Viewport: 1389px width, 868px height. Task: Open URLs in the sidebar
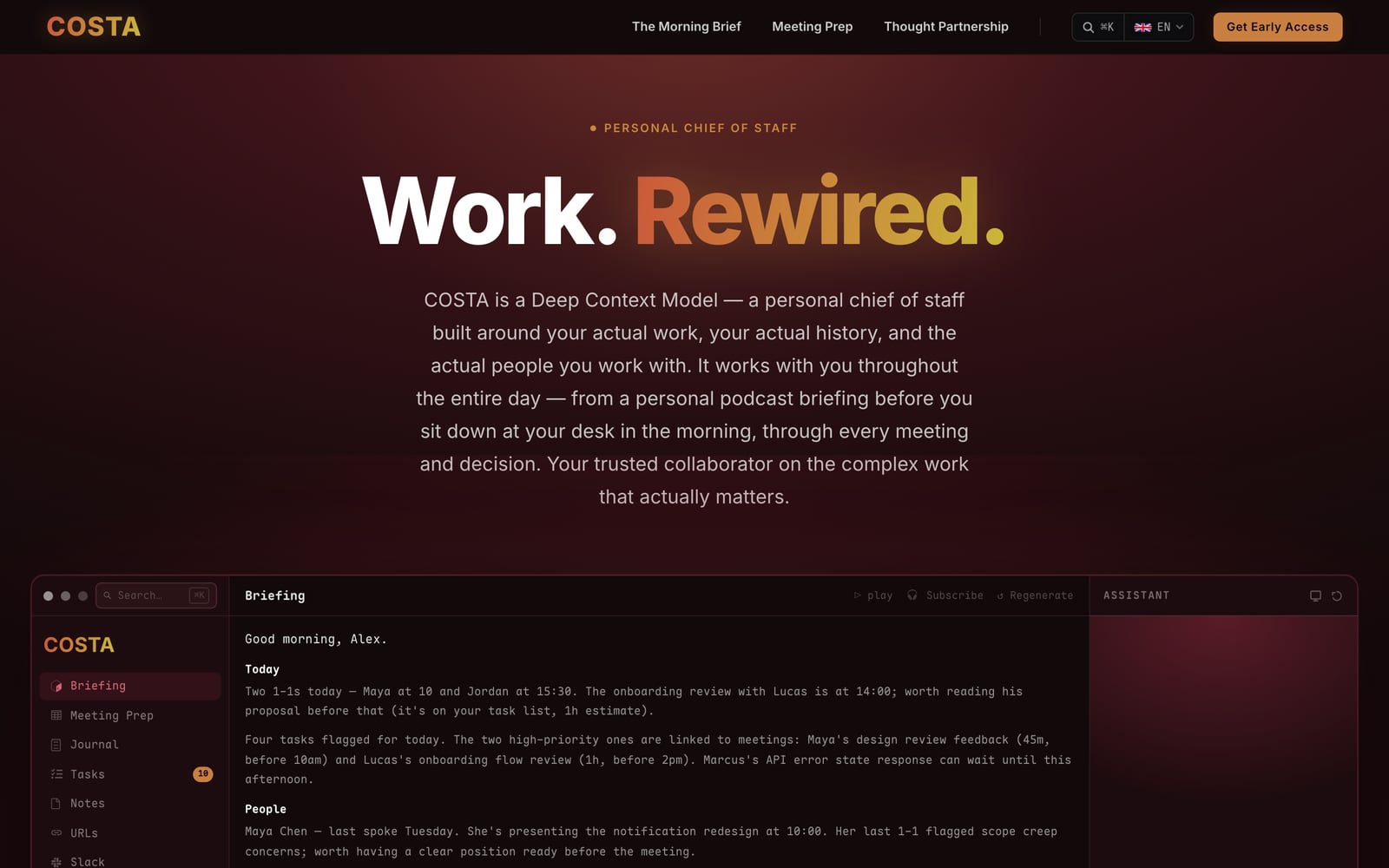130,833
